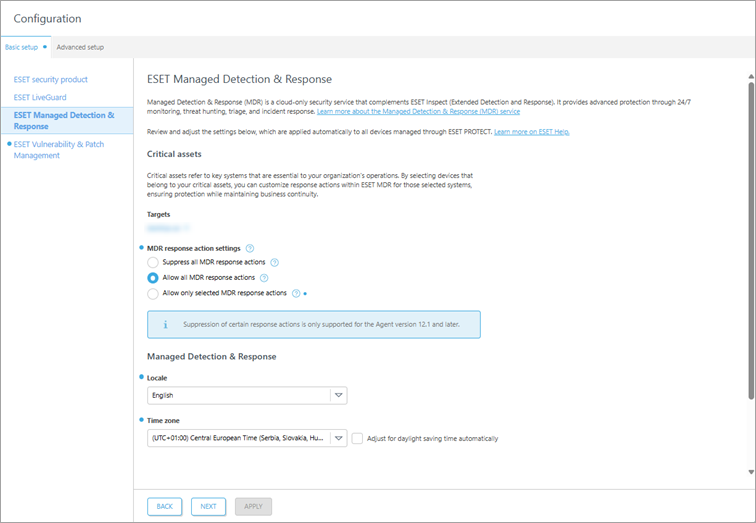Click the Managed Detection & Response subheading
The width and height of the screenshot is (756, 523).
point(212,357)
